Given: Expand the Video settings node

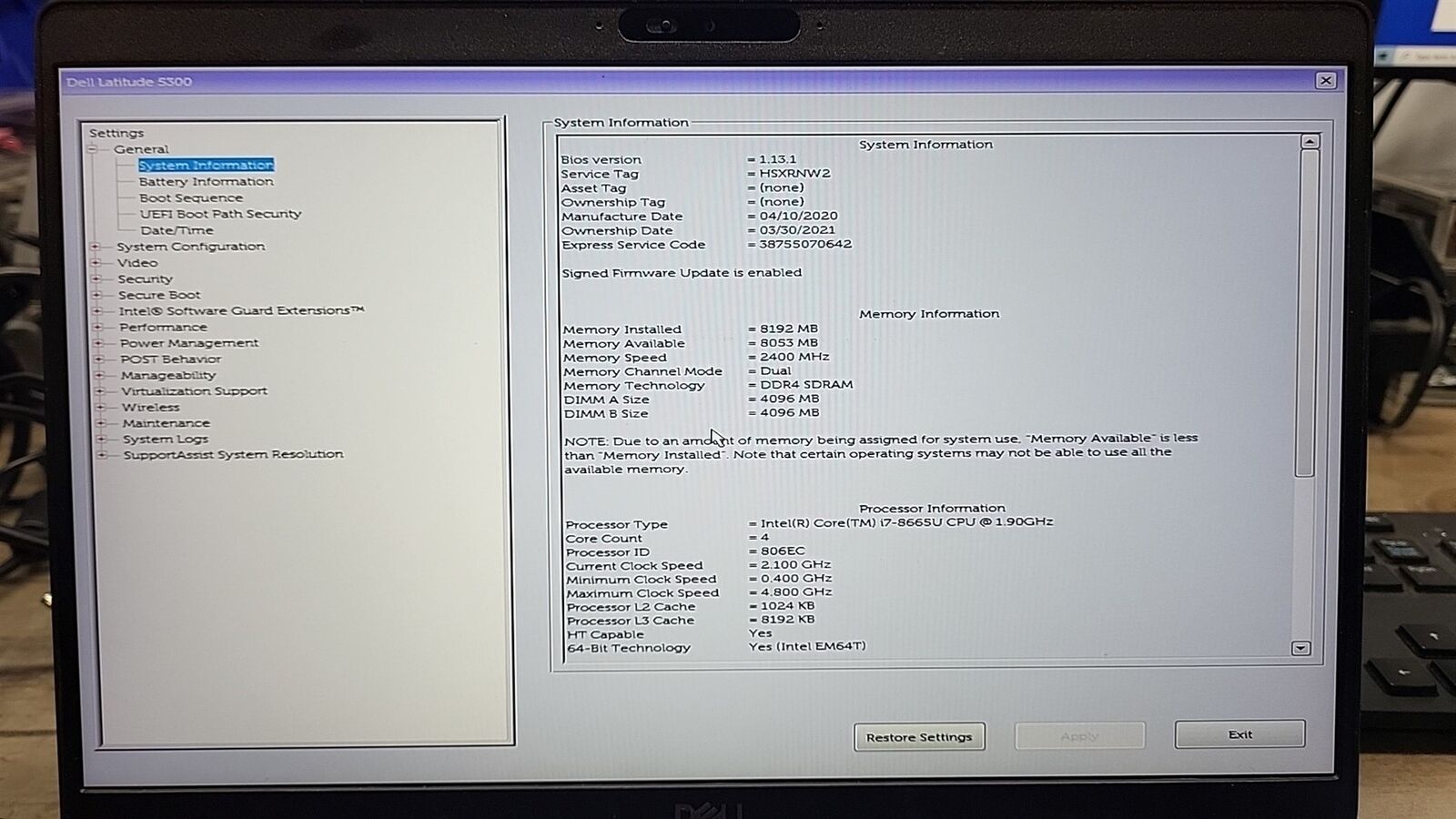Looking at the screenshot, I should click(x=96, y=263).
